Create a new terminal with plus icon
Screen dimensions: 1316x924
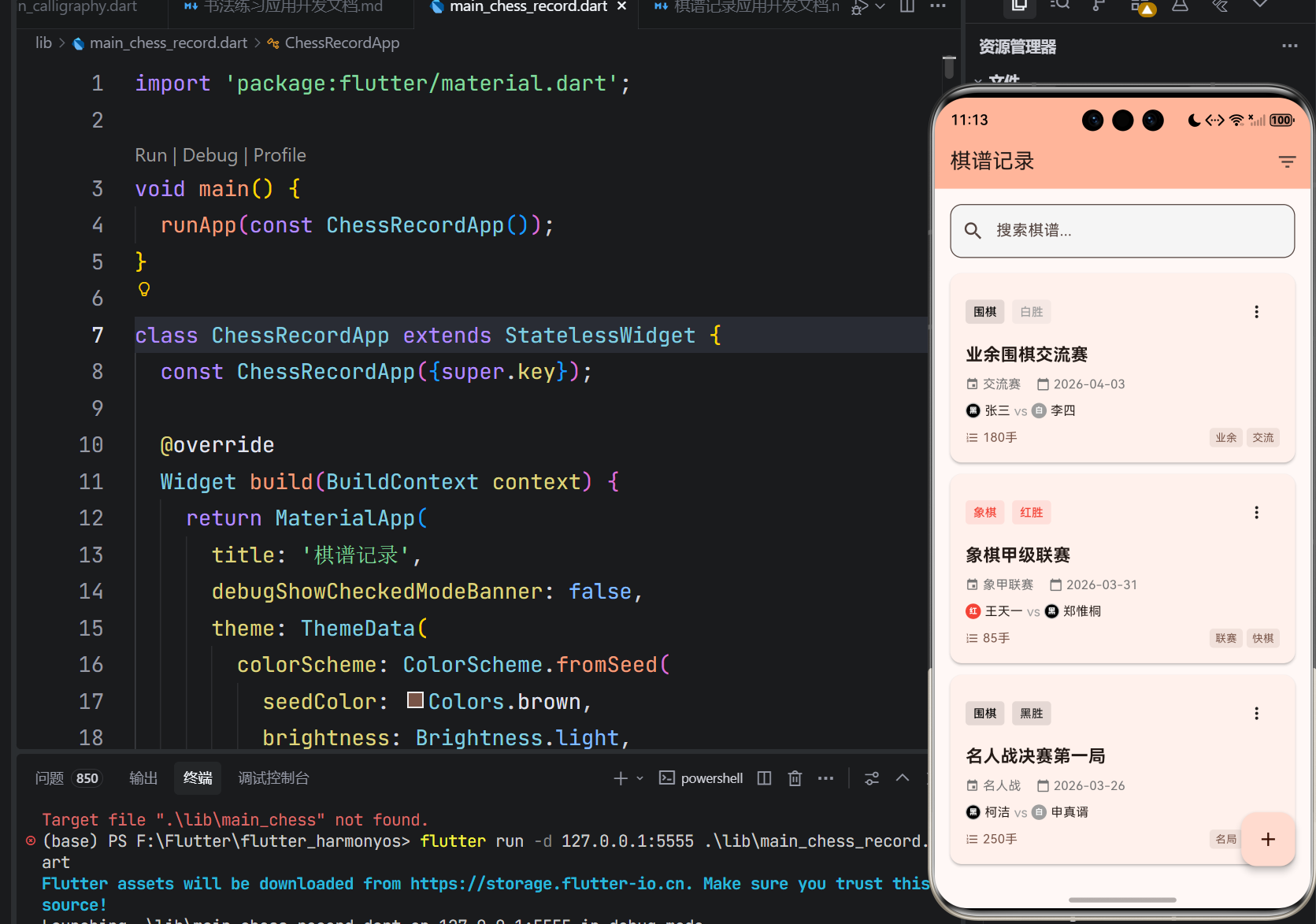(x=621, y=778)
